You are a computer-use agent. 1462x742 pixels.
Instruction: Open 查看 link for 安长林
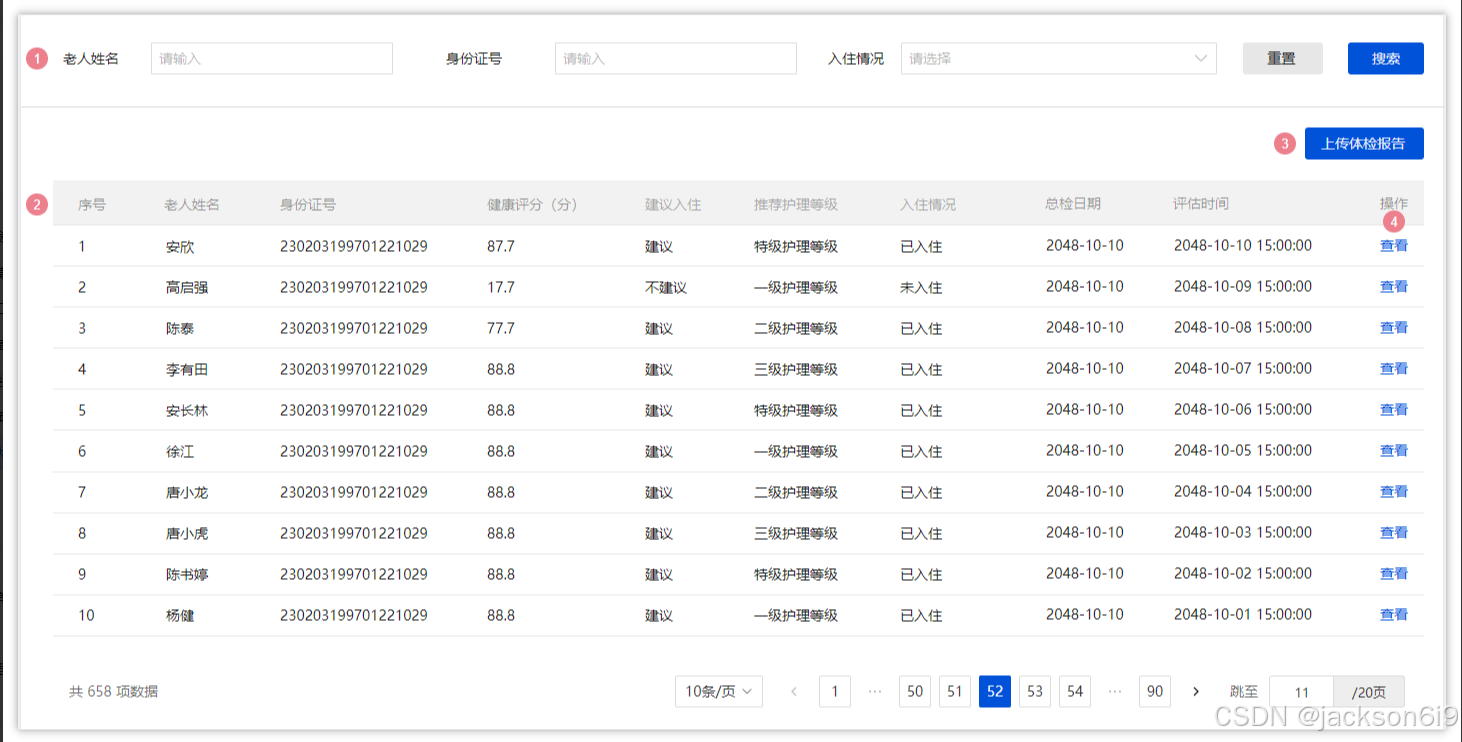[x=1394, y=409]
